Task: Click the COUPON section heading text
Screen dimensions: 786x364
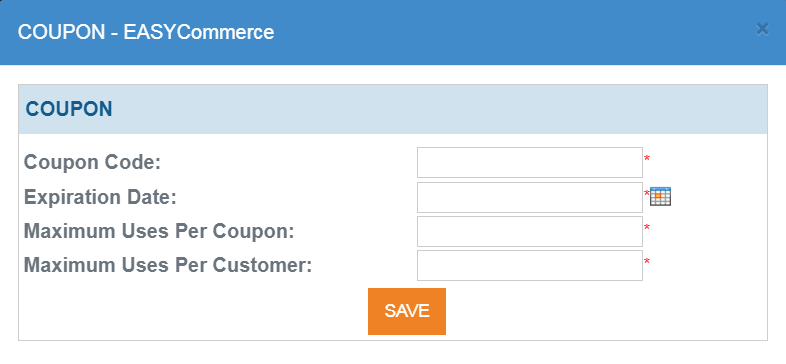Action: 69,109
